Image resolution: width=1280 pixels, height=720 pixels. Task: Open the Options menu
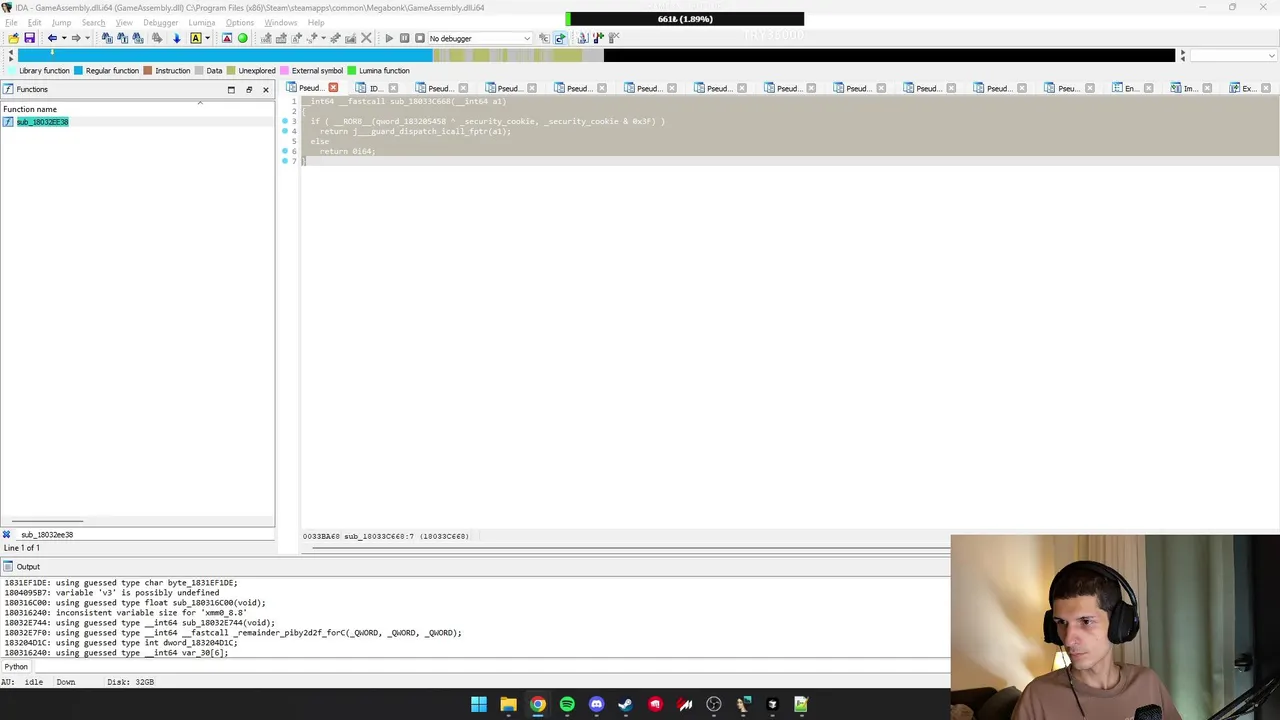tap(239, 22)
